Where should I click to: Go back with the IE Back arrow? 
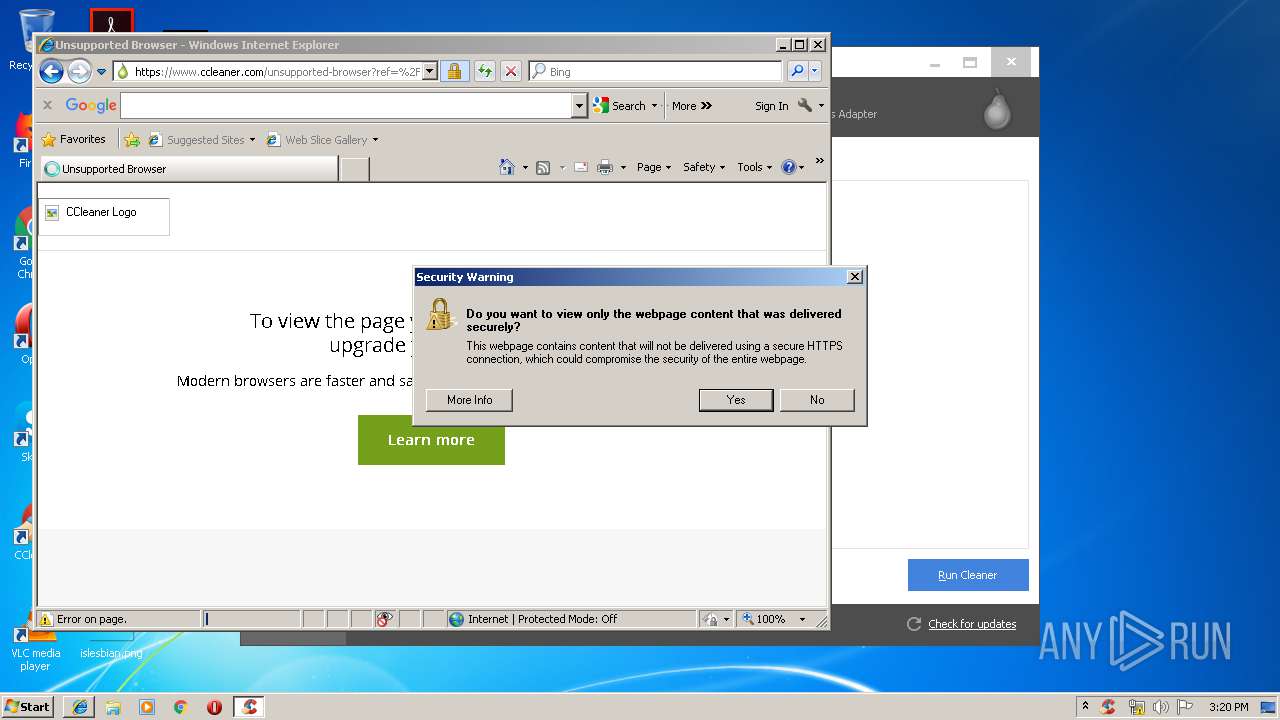[x=51, y=71]
